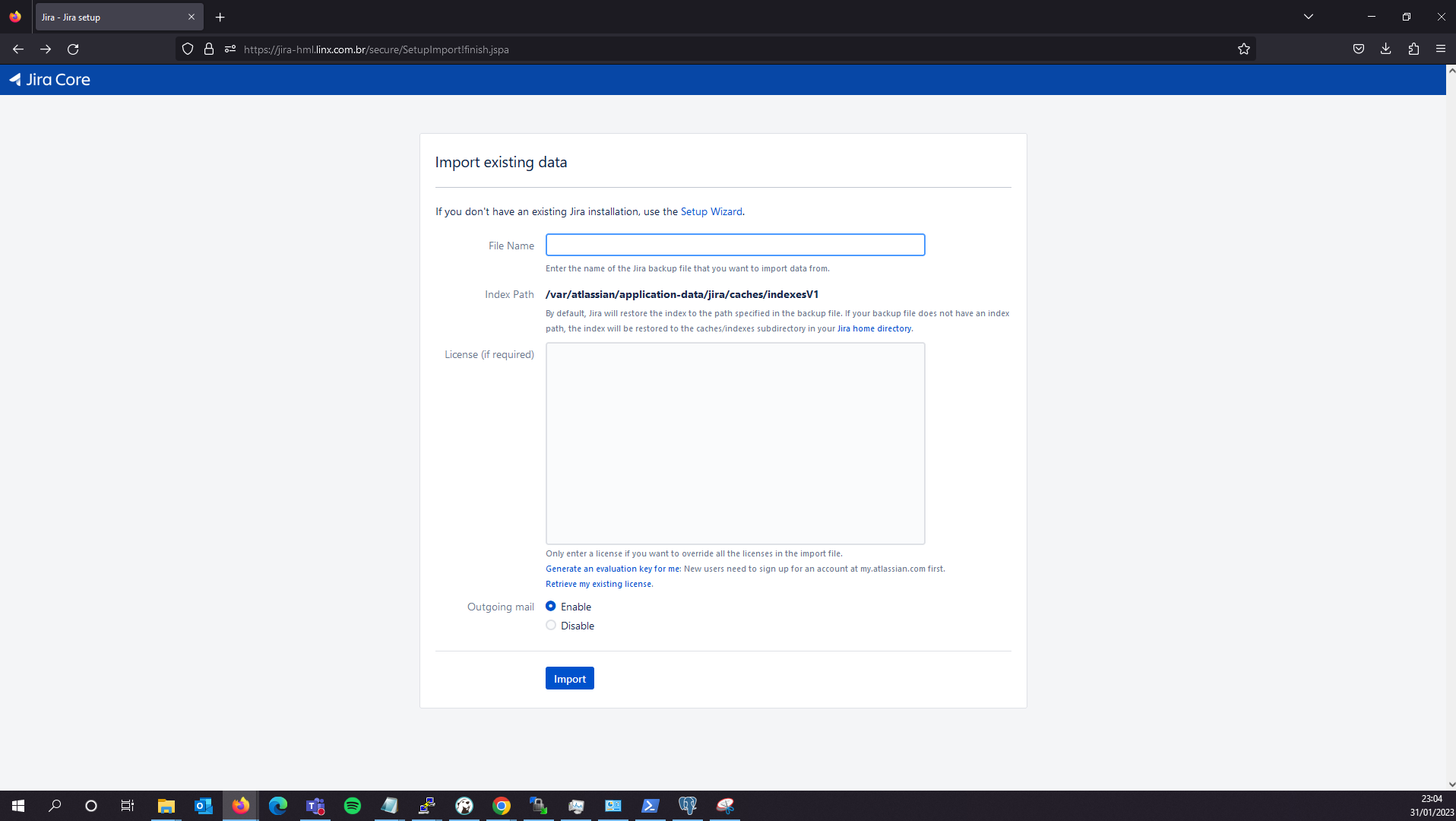Open Task View in the taskbar
The height and width of the screenshot is (821, 1456).
point(128,806)
